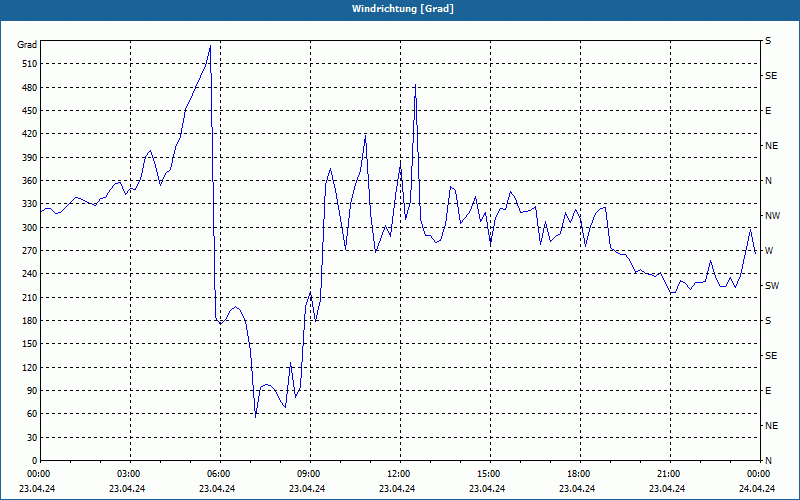Click the 00:00 label above 24.04.24
Viewport: 800px width, 500px height.
(x=758, y=474)
